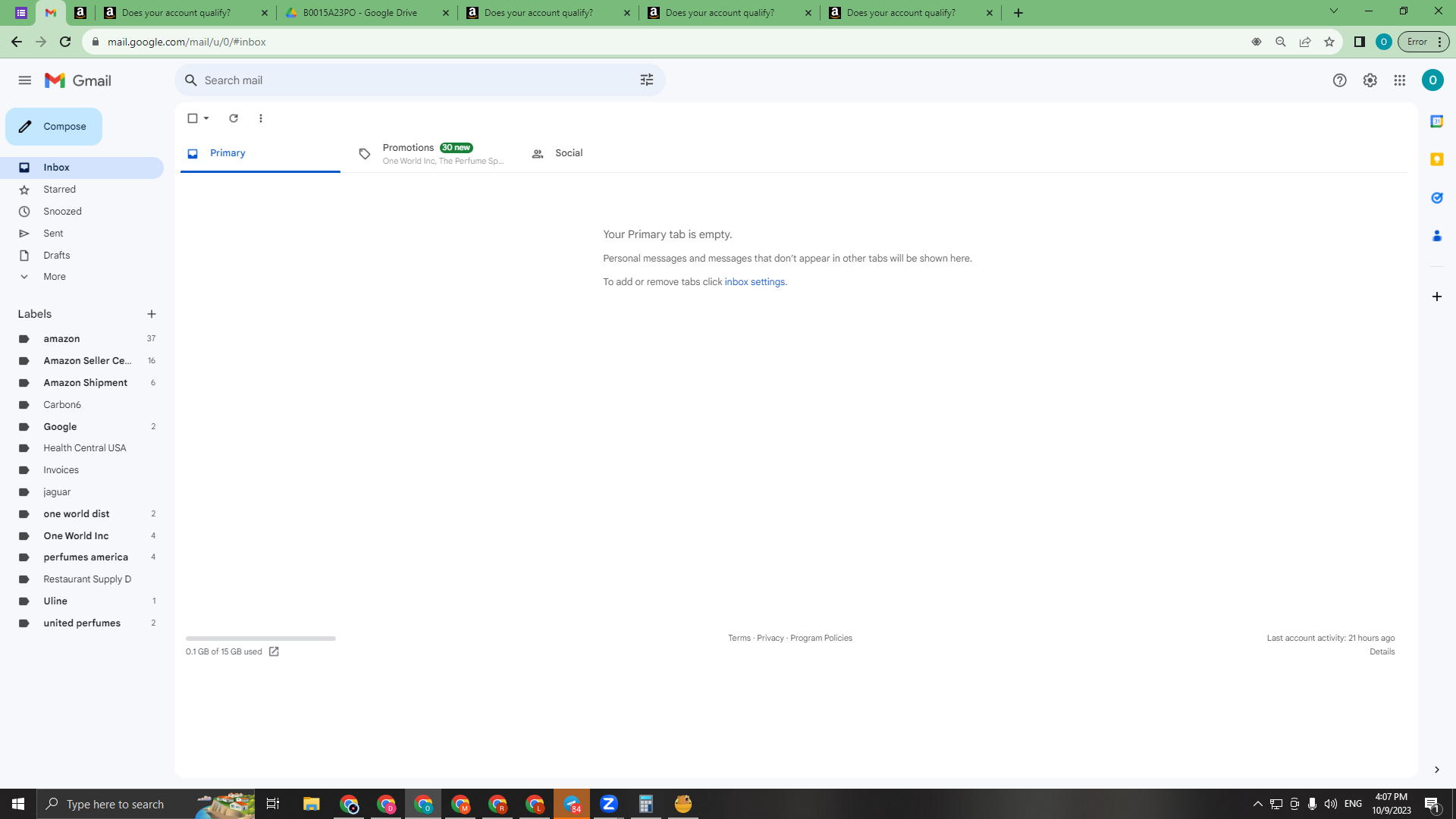This screenshot has width=1456, height=819.
Task: Open the tab search dropdown in Chrome
Action: pyautogui.click(x=1334, y=11)
